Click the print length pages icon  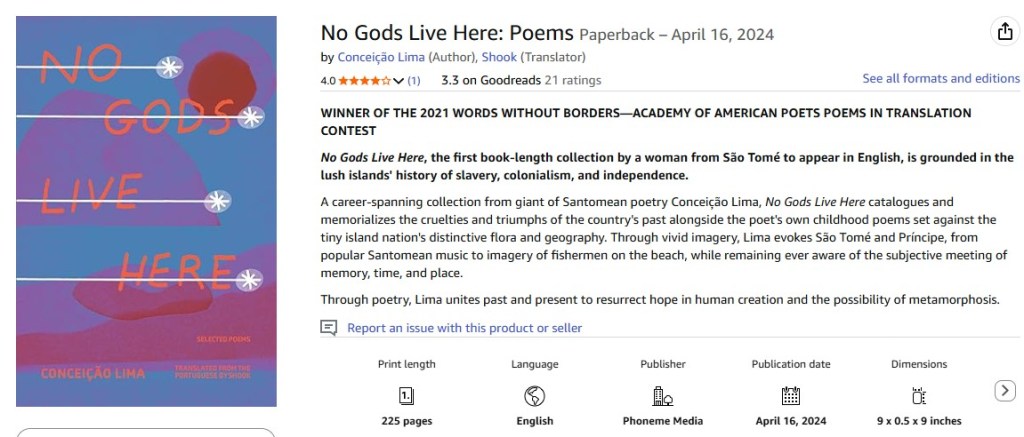coord(407,395)
